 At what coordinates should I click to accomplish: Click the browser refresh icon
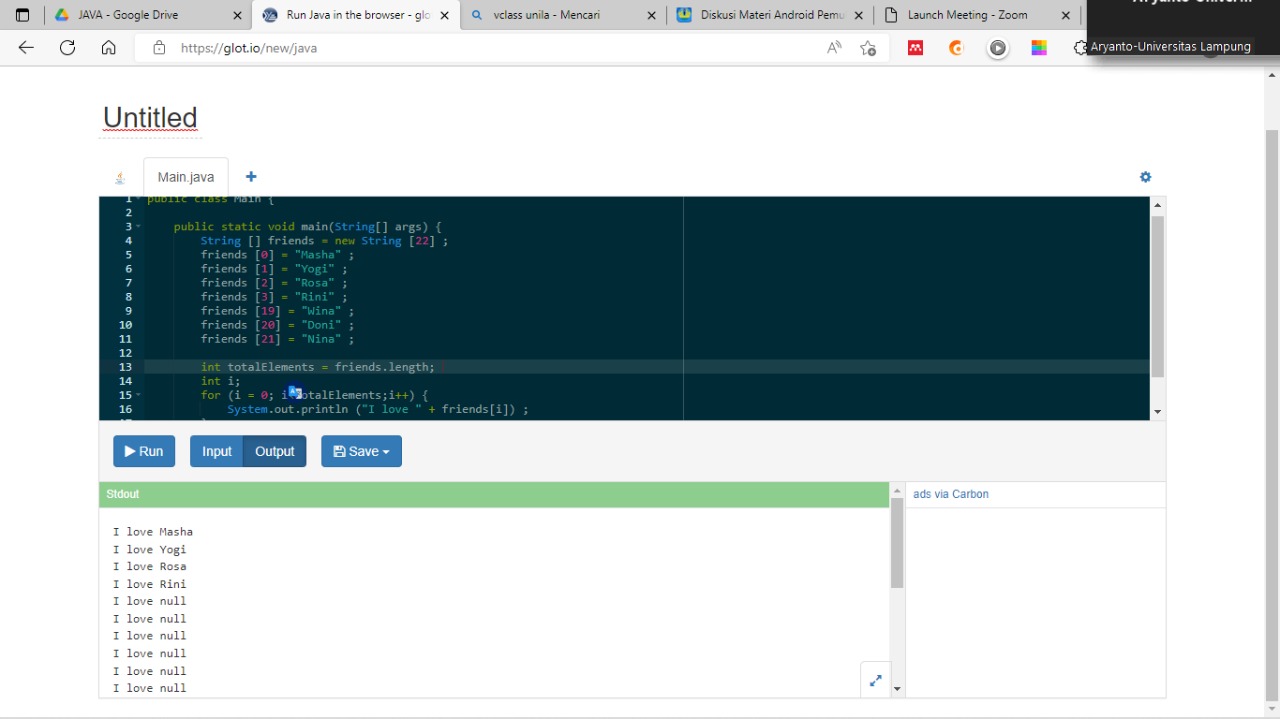point(67,48)
